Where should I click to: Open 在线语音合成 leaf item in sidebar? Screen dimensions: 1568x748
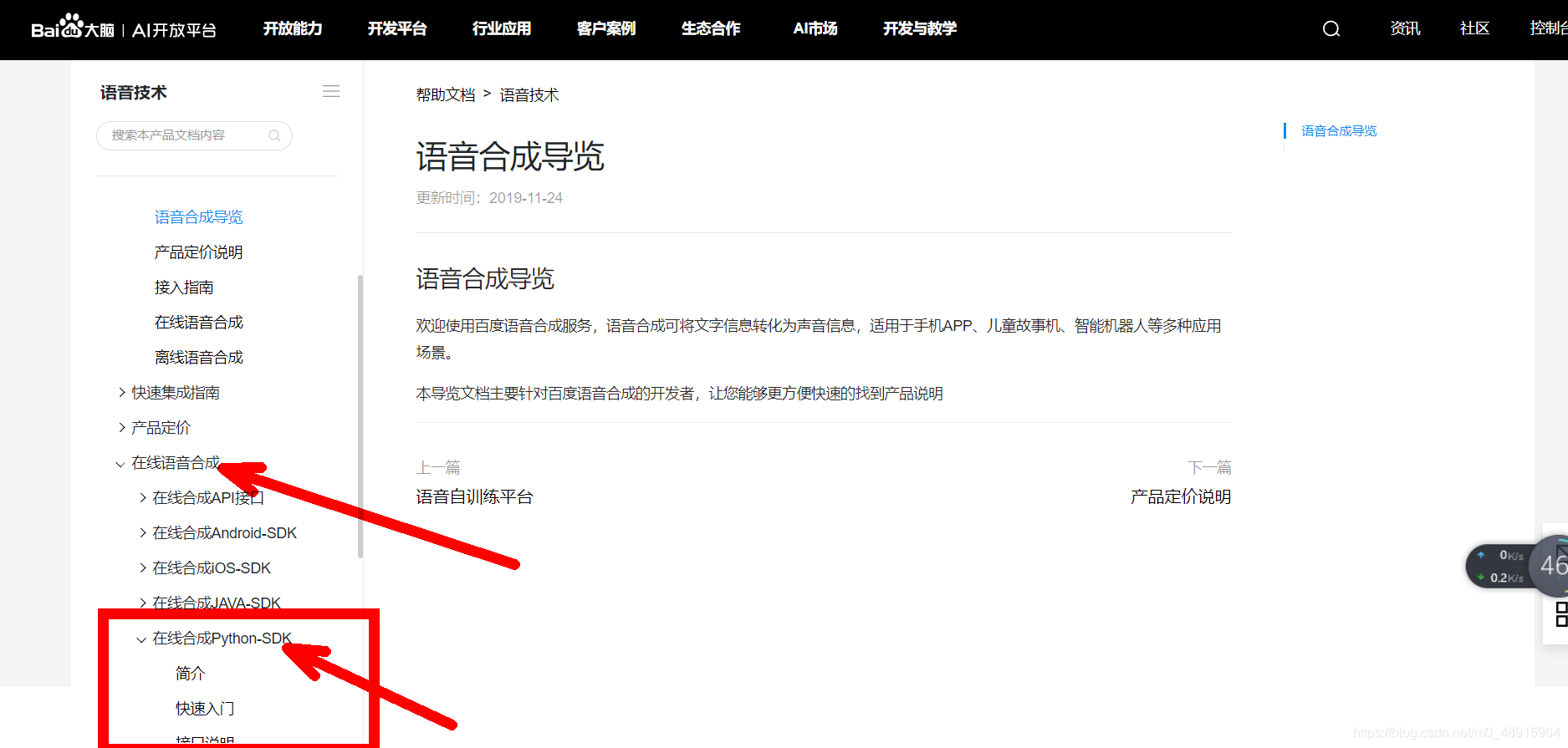(198, 323)
